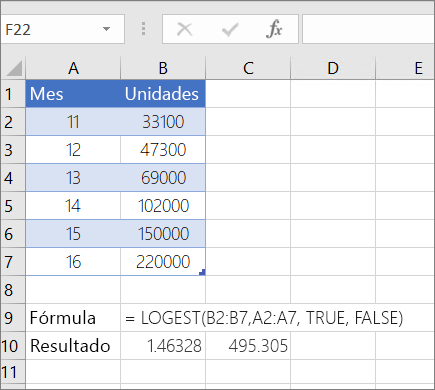Image resolution: width=435 pixels, height=390 pixels.
Task: Select row 9 header
Action: point(13,318)
